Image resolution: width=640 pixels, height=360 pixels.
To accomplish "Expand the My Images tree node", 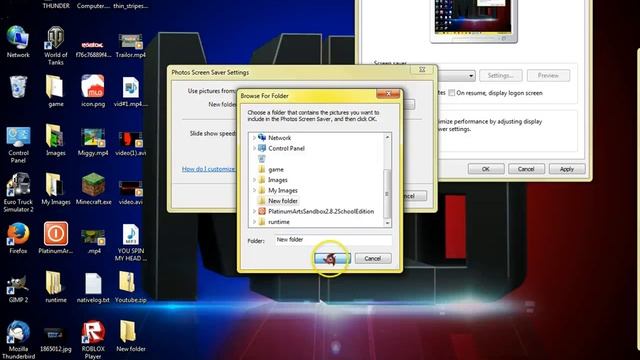I will point(254,190).
